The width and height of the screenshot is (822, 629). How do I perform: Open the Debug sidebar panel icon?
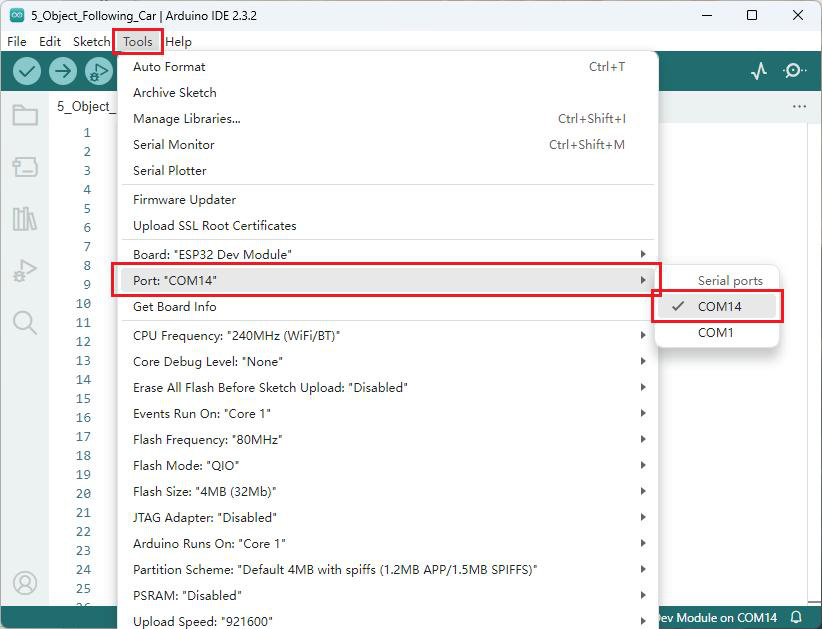(x=25, y=270)
